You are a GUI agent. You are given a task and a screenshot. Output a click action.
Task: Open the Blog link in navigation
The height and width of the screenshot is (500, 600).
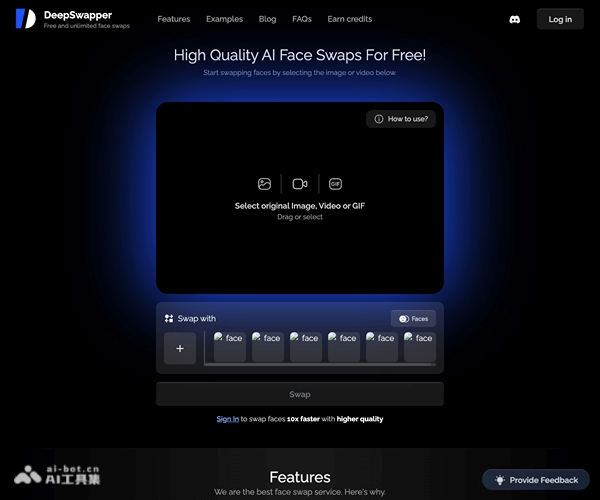(267, 19)
